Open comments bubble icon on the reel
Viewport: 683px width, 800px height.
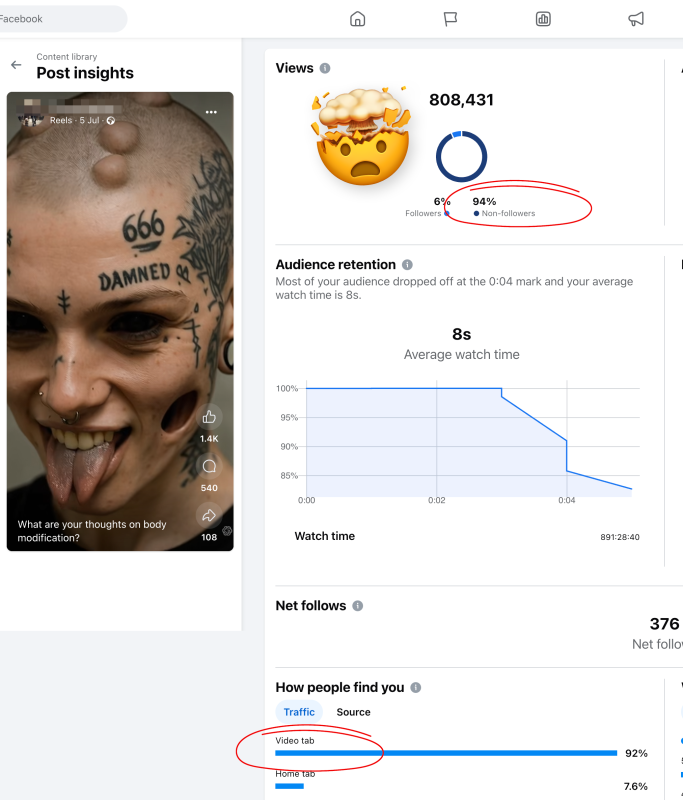tap(209, 466)
